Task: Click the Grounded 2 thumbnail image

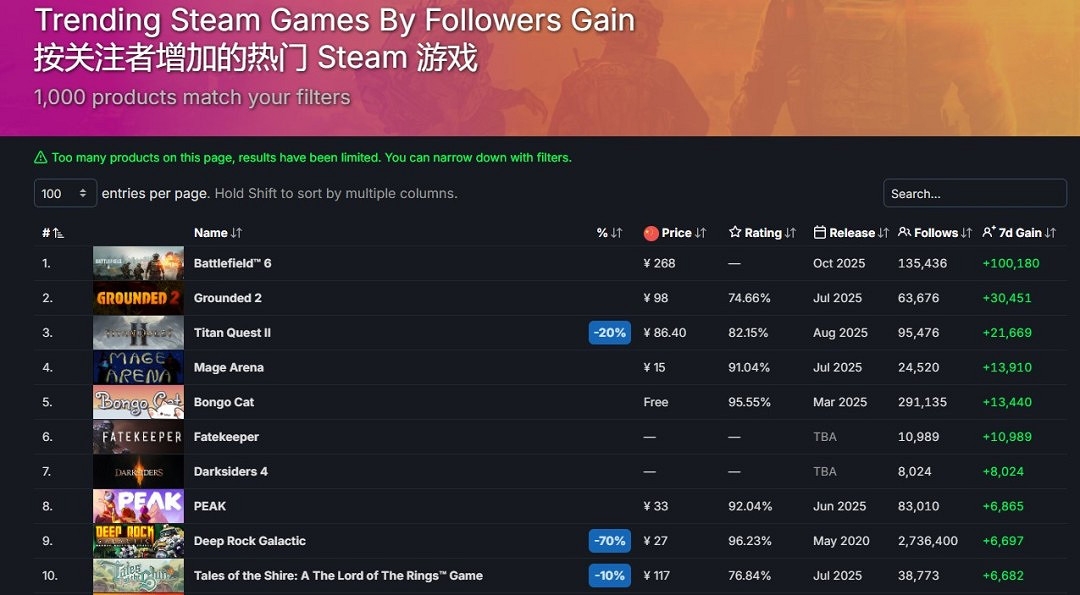Action: 138,298
